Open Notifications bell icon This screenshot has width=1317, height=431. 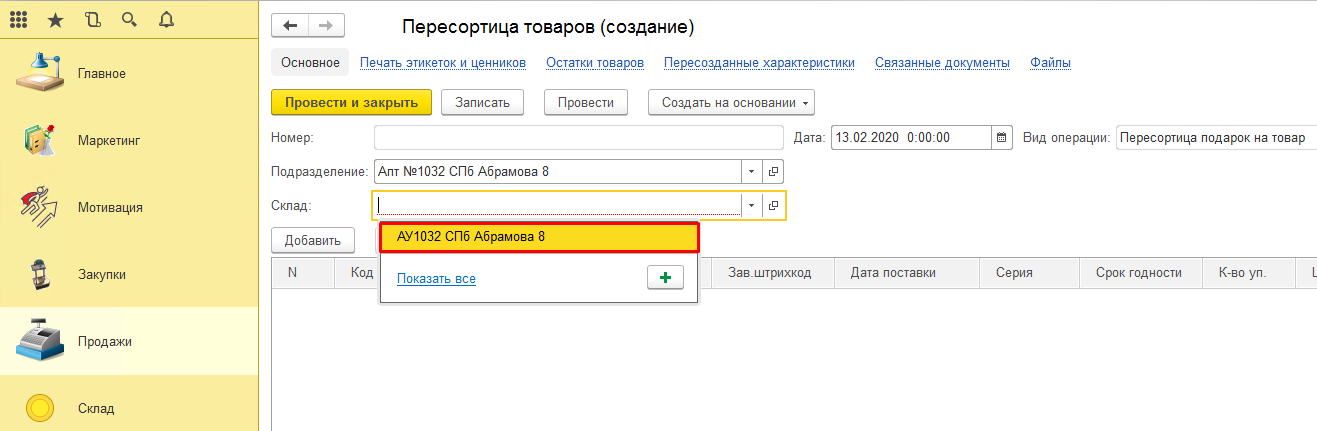(166, 19)
